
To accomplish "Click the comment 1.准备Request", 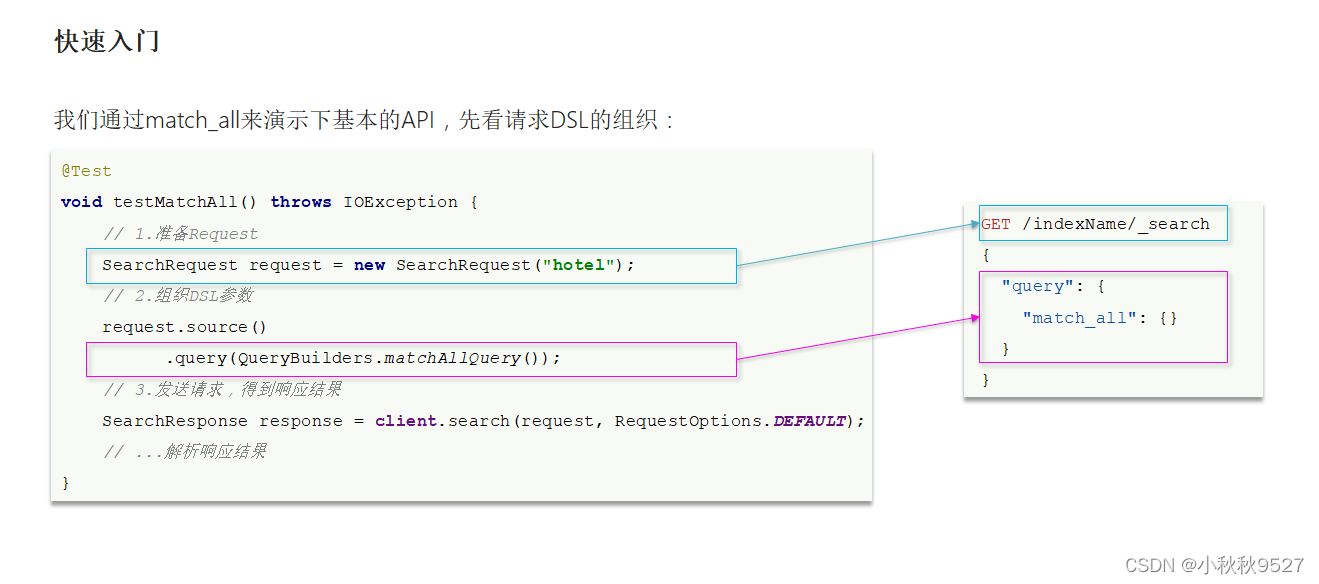I will tap(183, 233).
